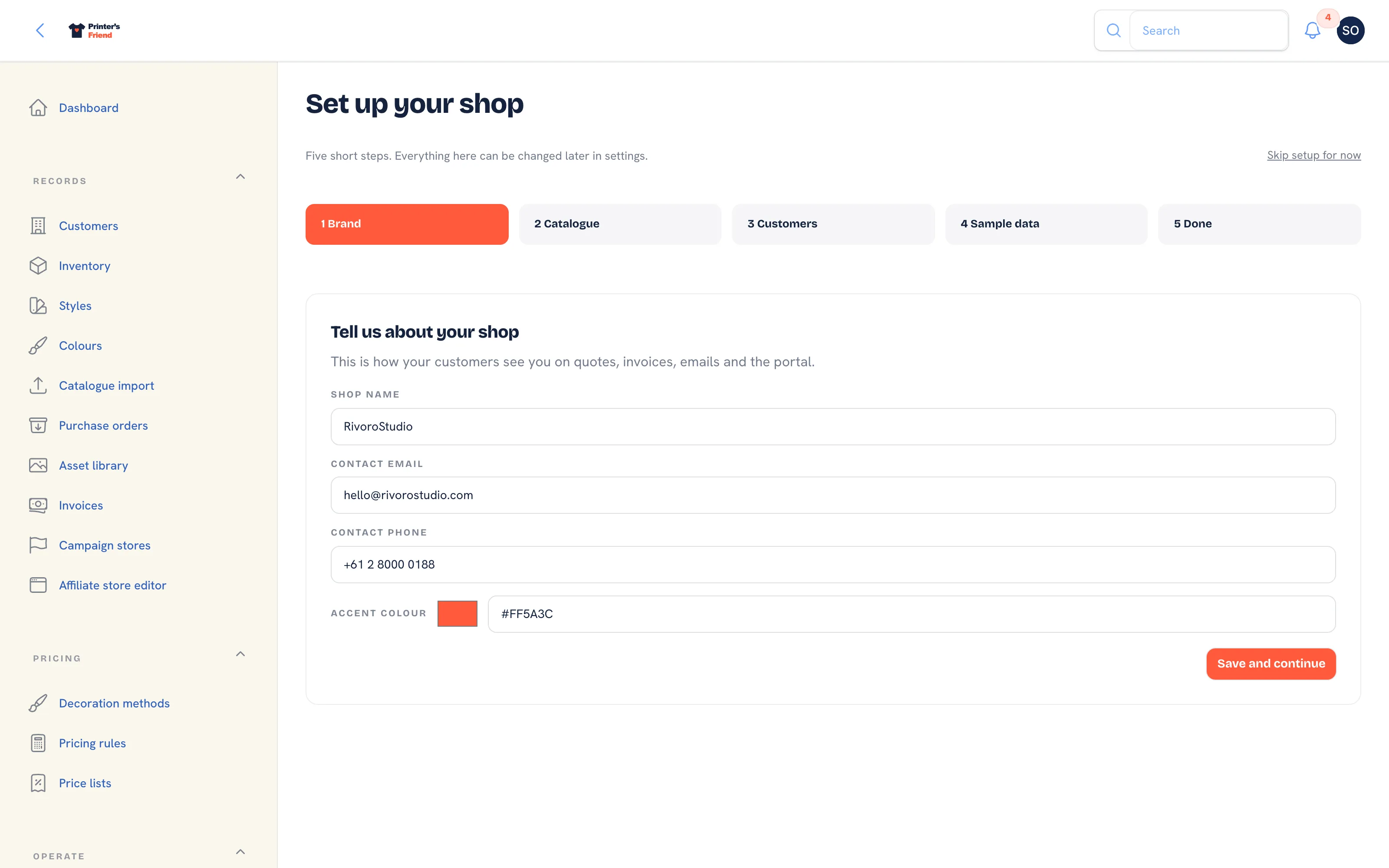Click the Price lists receipt icon
The width and height of the screenshot is (1389, 868).
(x=38, y=783)
